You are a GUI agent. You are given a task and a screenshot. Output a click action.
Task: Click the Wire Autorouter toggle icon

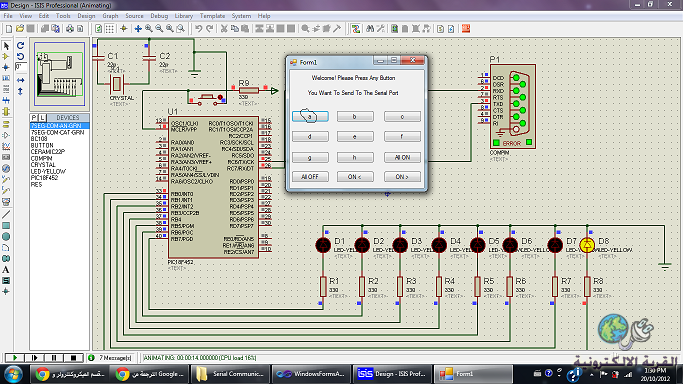(356, 29)
